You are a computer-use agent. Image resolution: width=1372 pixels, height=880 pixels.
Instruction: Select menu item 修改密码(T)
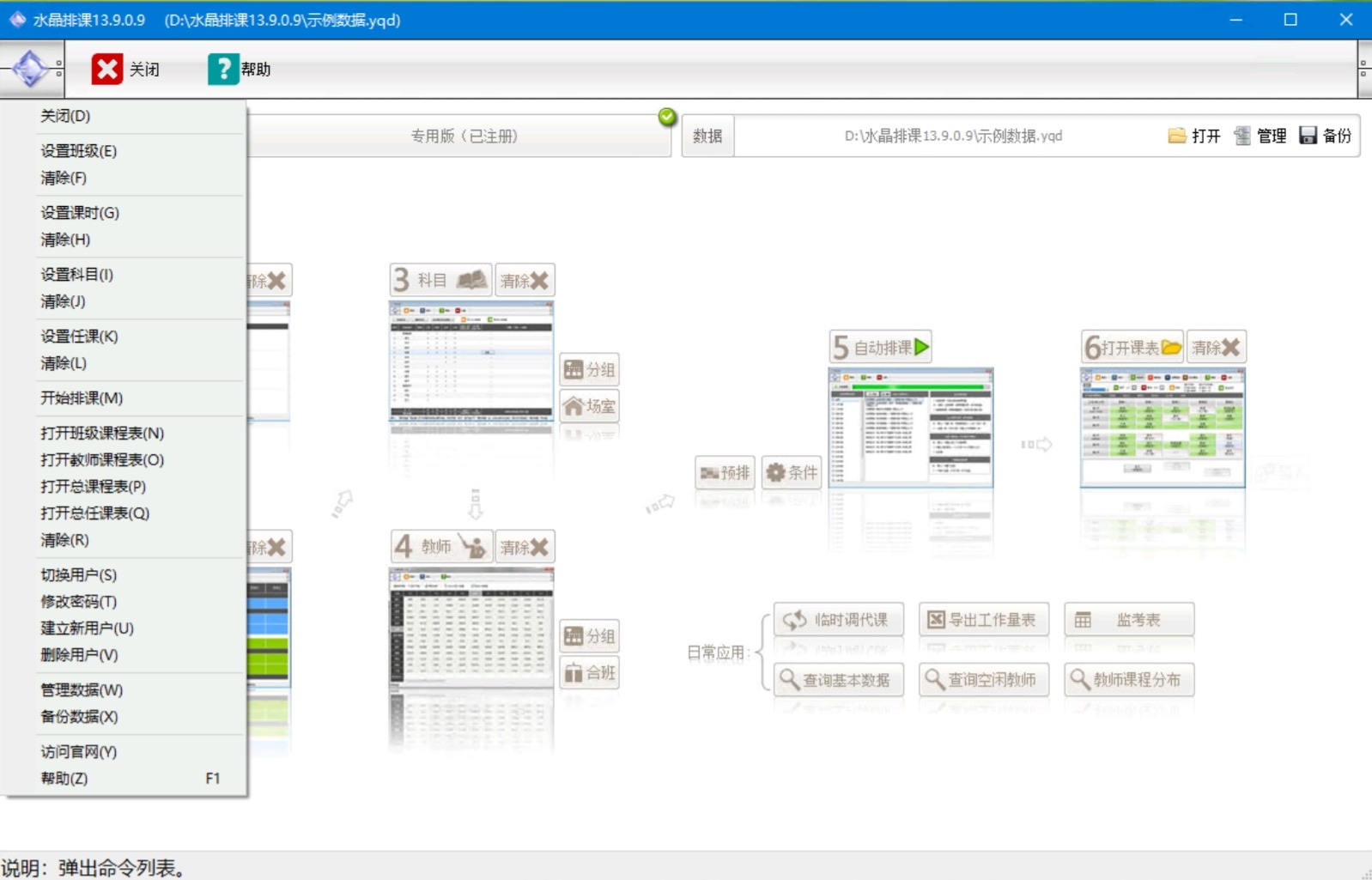click(124, 602)
